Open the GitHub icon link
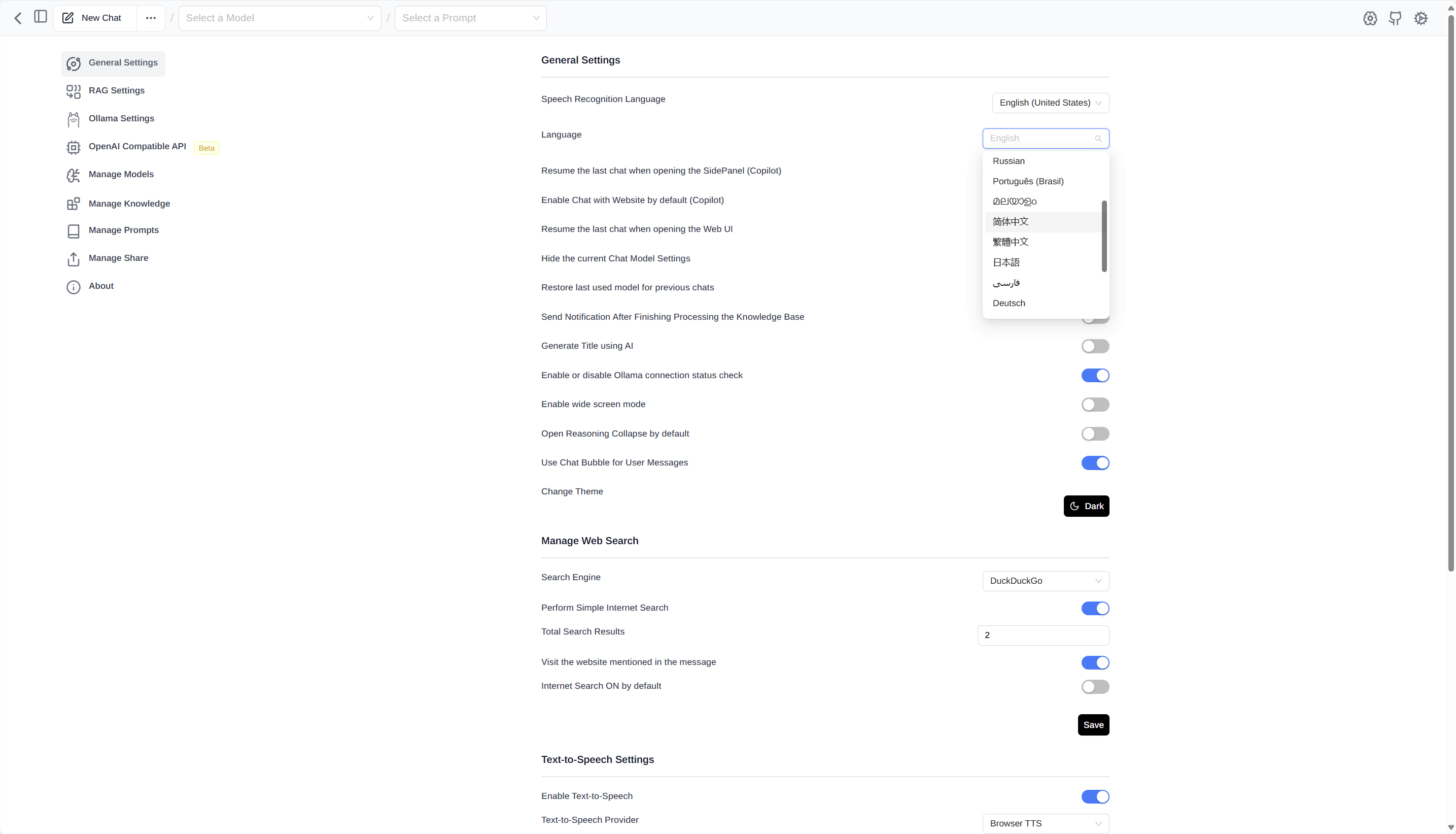The height and width of the screenshot is (834, 1456). pyautogui.click(x=1395, y=18)
